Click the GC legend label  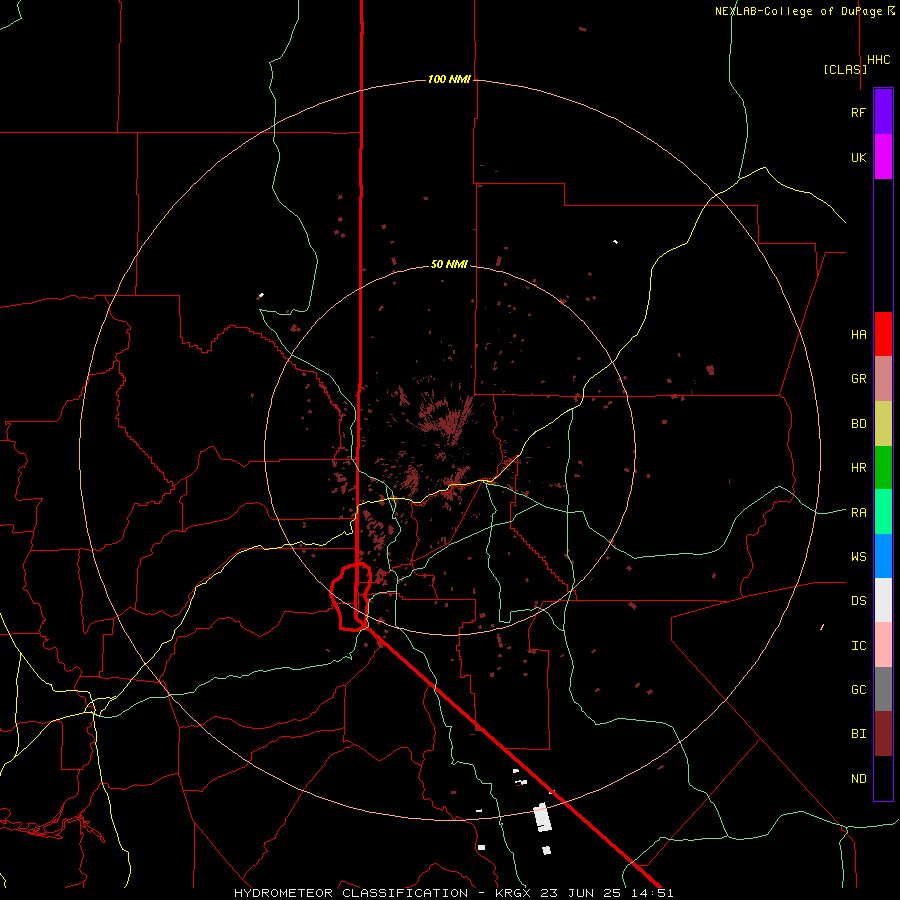click(x=858, y=690)
